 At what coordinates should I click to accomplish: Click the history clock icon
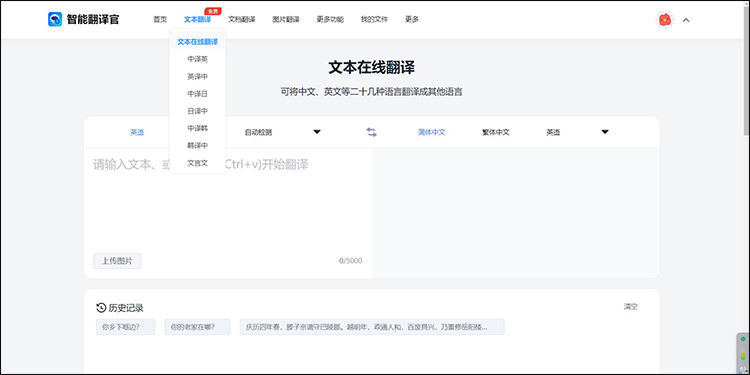[x=100, y=308]
